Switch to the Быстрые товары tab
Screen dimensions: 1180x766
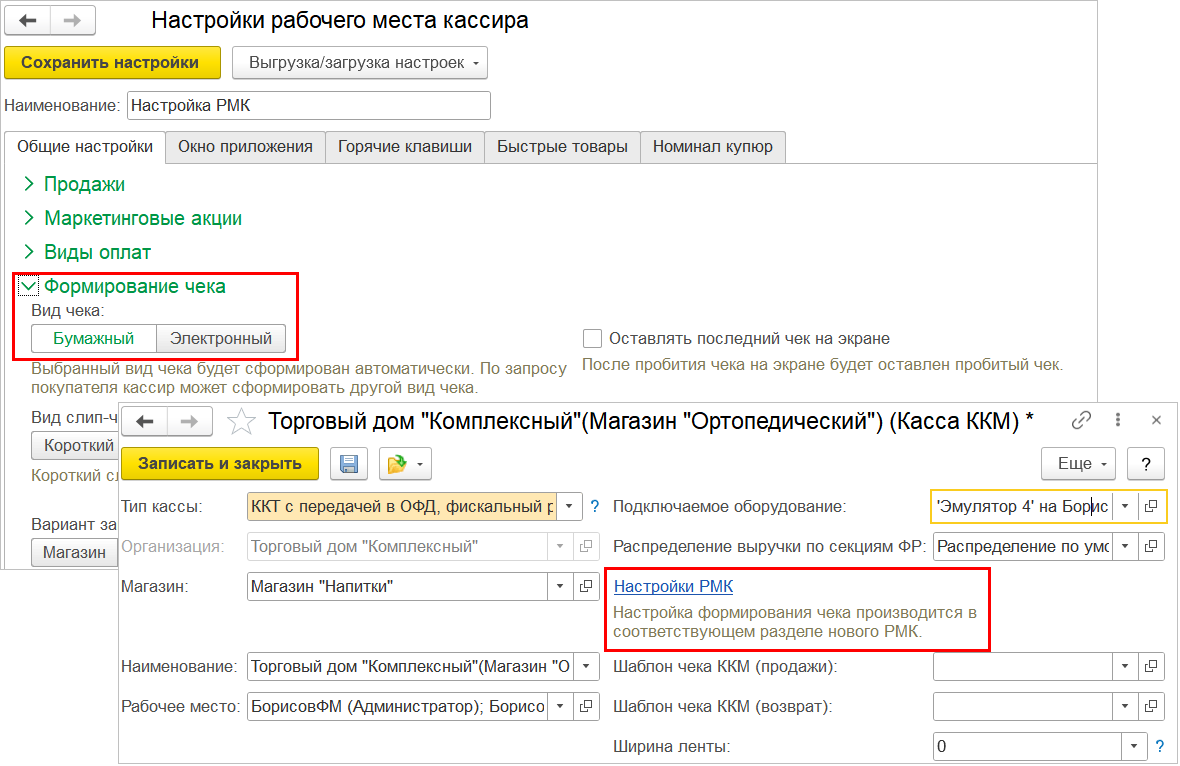click(x=562, y=147)
